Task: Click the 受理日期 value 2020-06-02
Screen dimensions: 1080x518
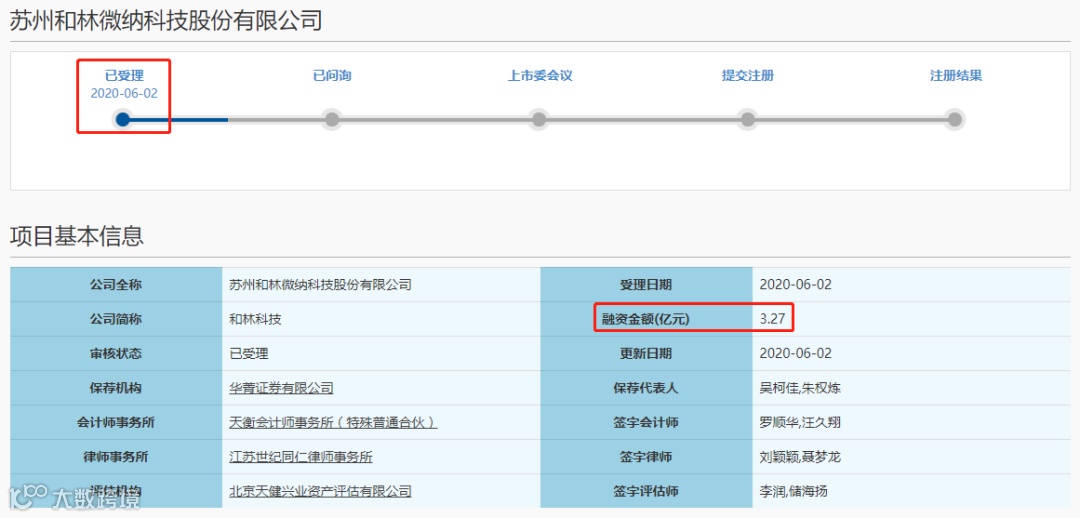Action: coord(796,284)
